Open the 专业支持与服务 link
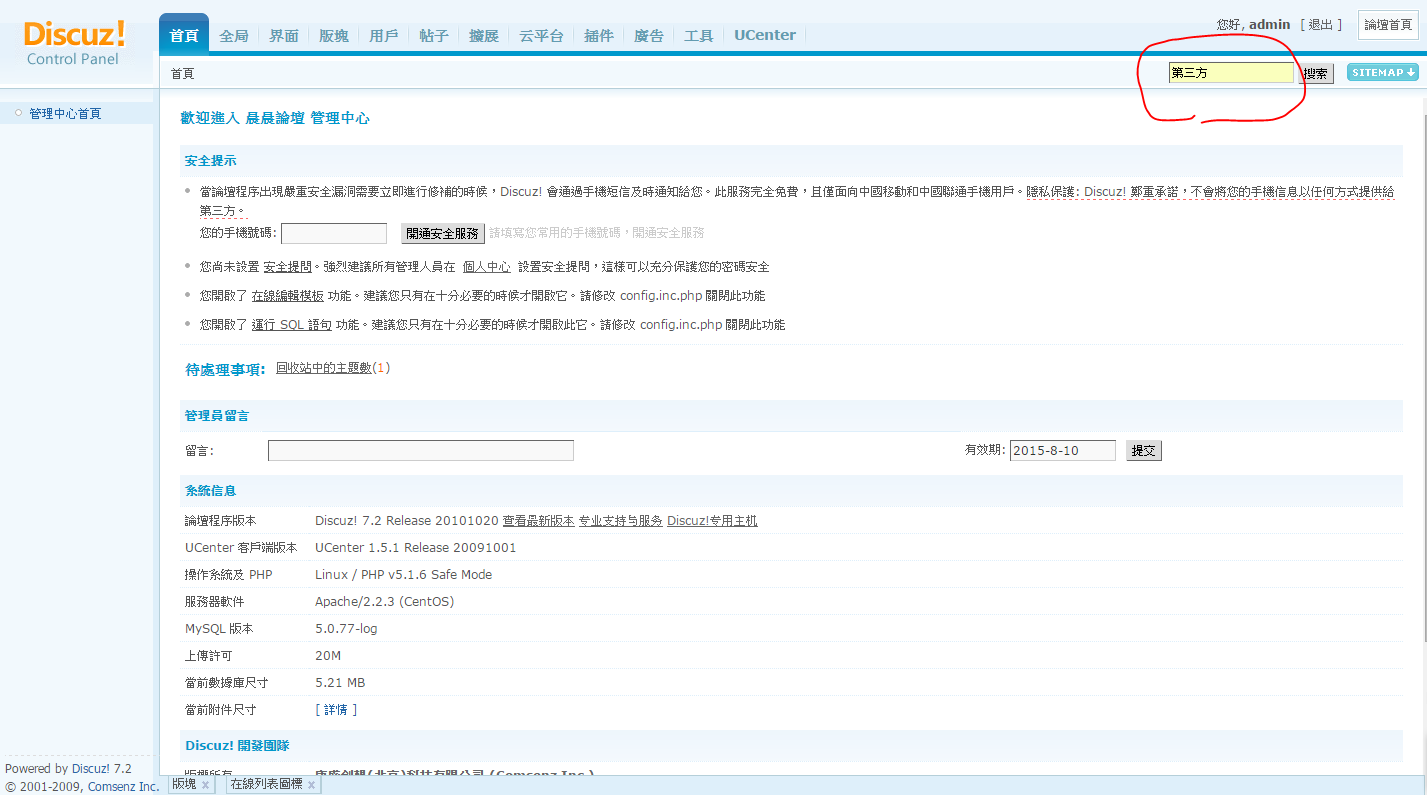This screenshot has width=1427, height=795. tap(620, 521)
